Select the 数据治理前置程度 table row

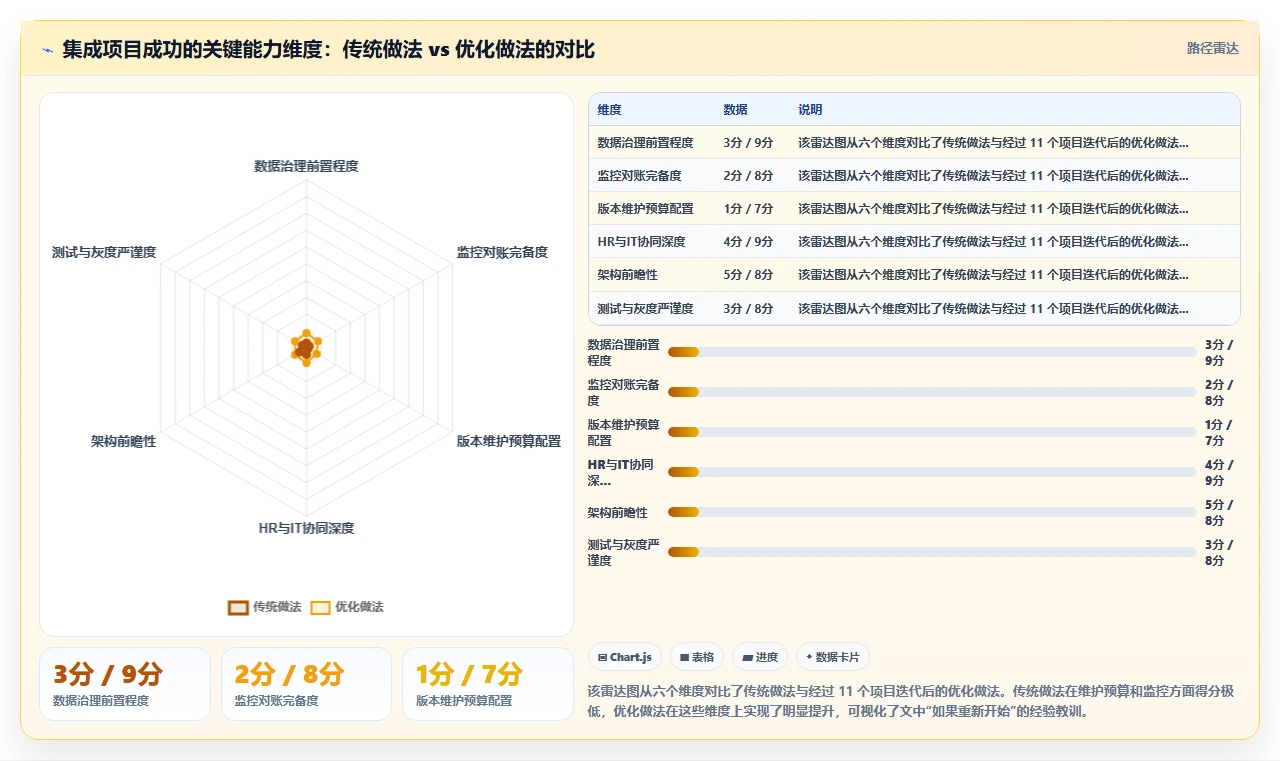click(x=914, y=143)
